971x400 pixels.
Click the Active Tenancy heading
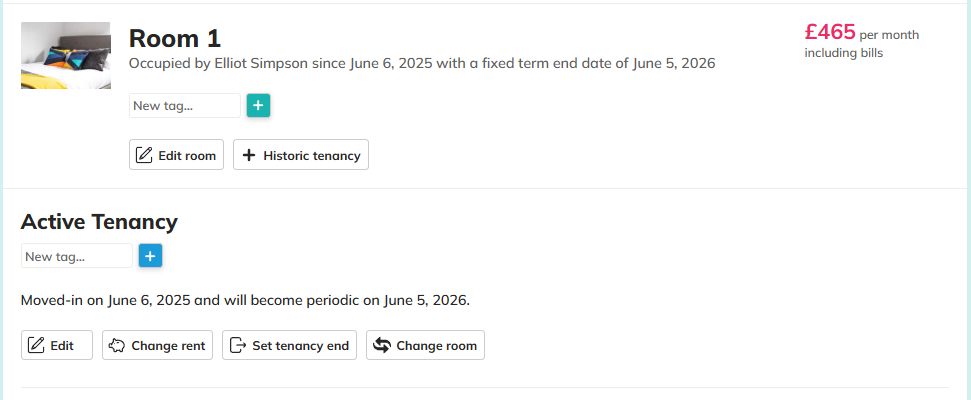pyautogui.click(x=99, y=221)
